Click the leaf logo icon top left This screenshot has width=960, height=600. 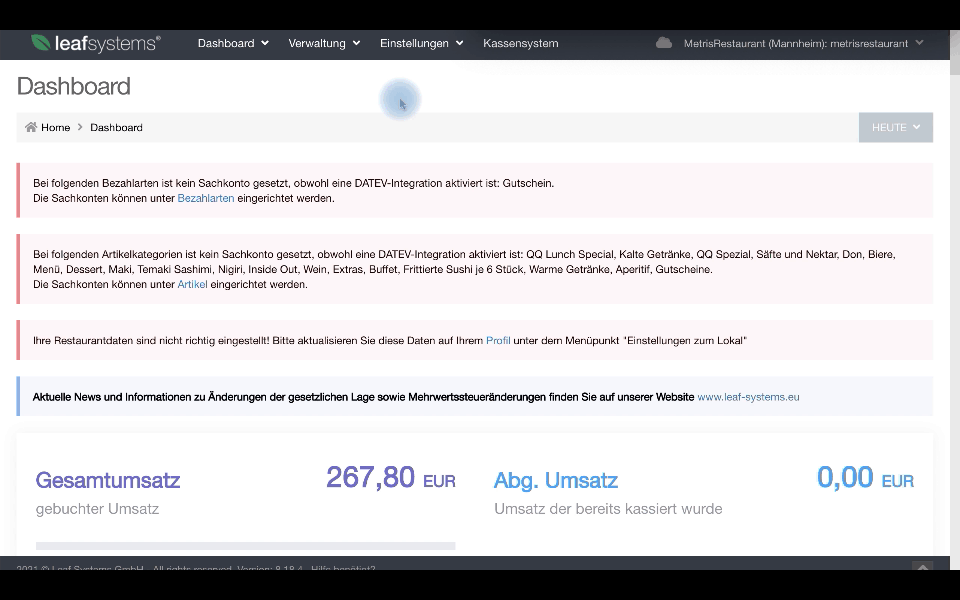tap(41, 43)
